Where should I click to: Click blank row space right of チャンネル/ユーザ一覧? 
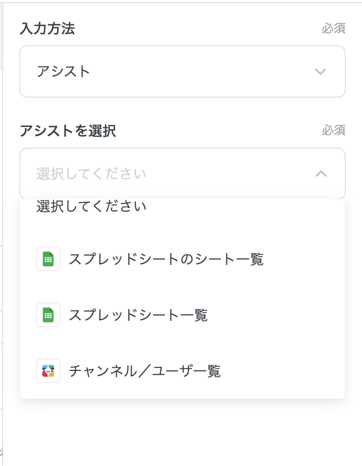click(x=283, y=371)
